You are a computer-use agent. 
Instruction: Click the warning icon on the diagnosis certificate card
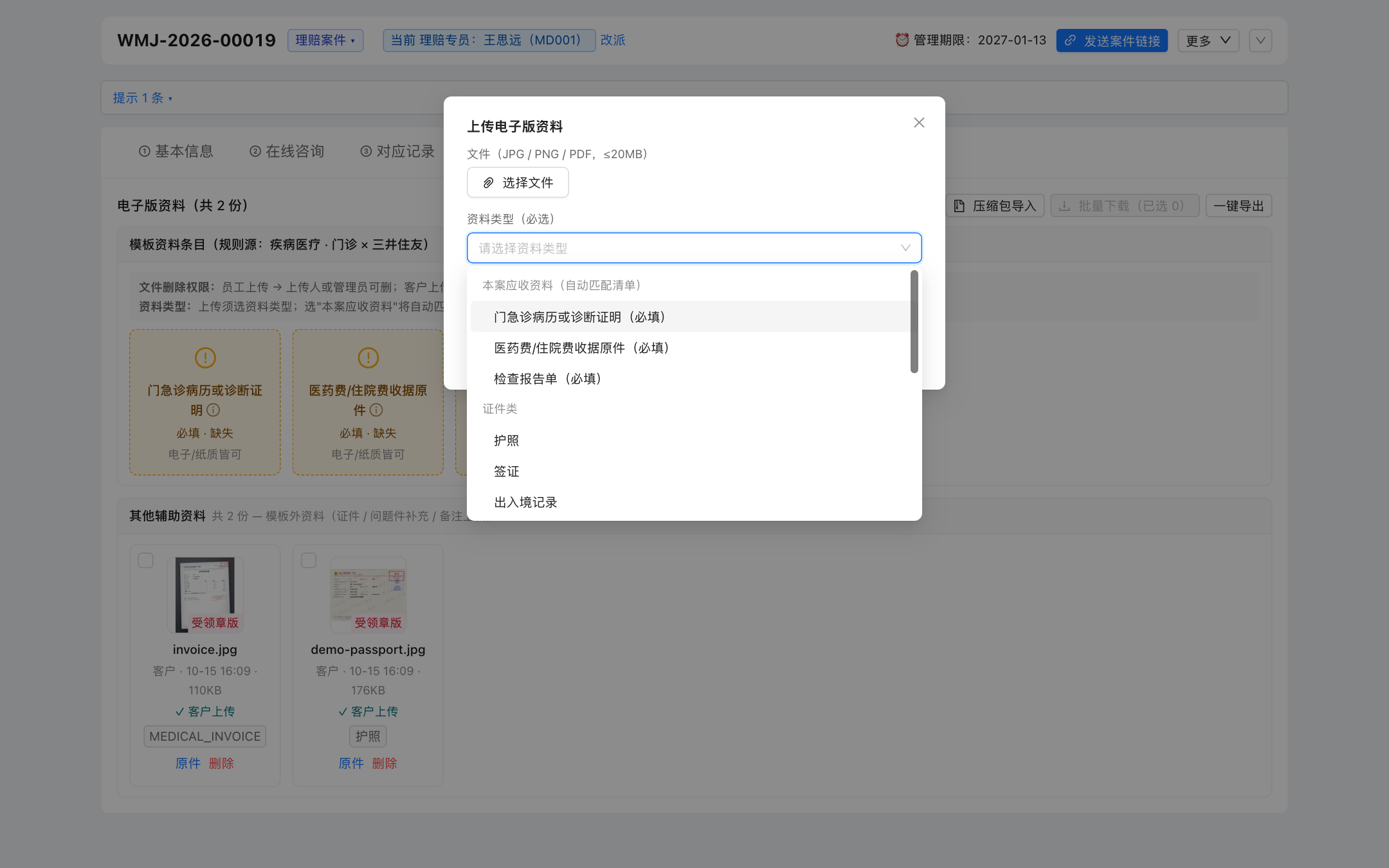pyautogui.click(x=205, y=357)
